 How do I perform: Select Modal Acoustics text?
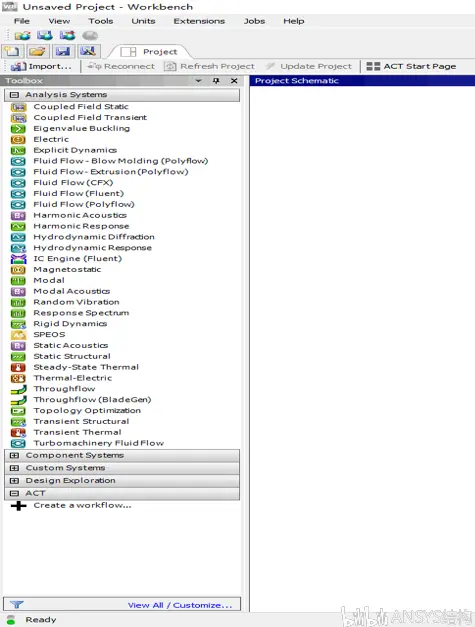[72, 292]
